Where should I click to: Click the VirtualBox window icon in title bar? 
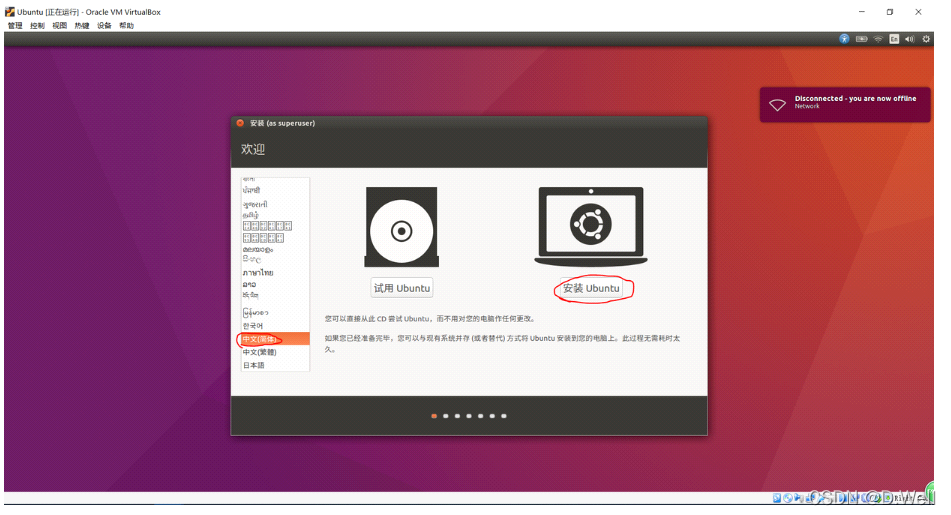10,12
